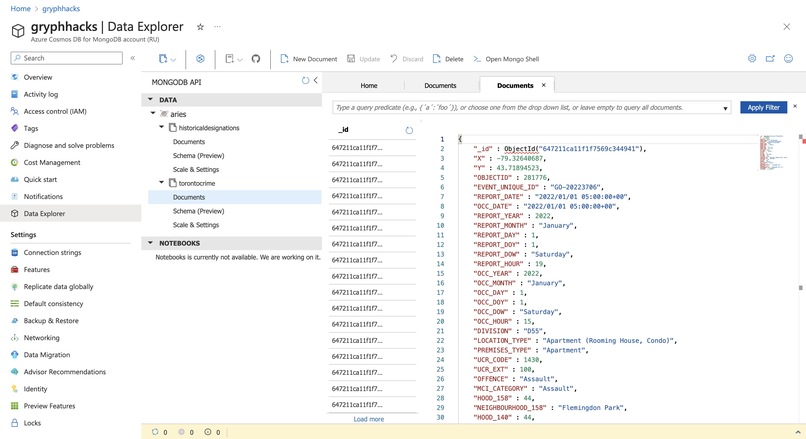Delete the current document
This screenshot has height=439, width=806.
coord(448,59)
